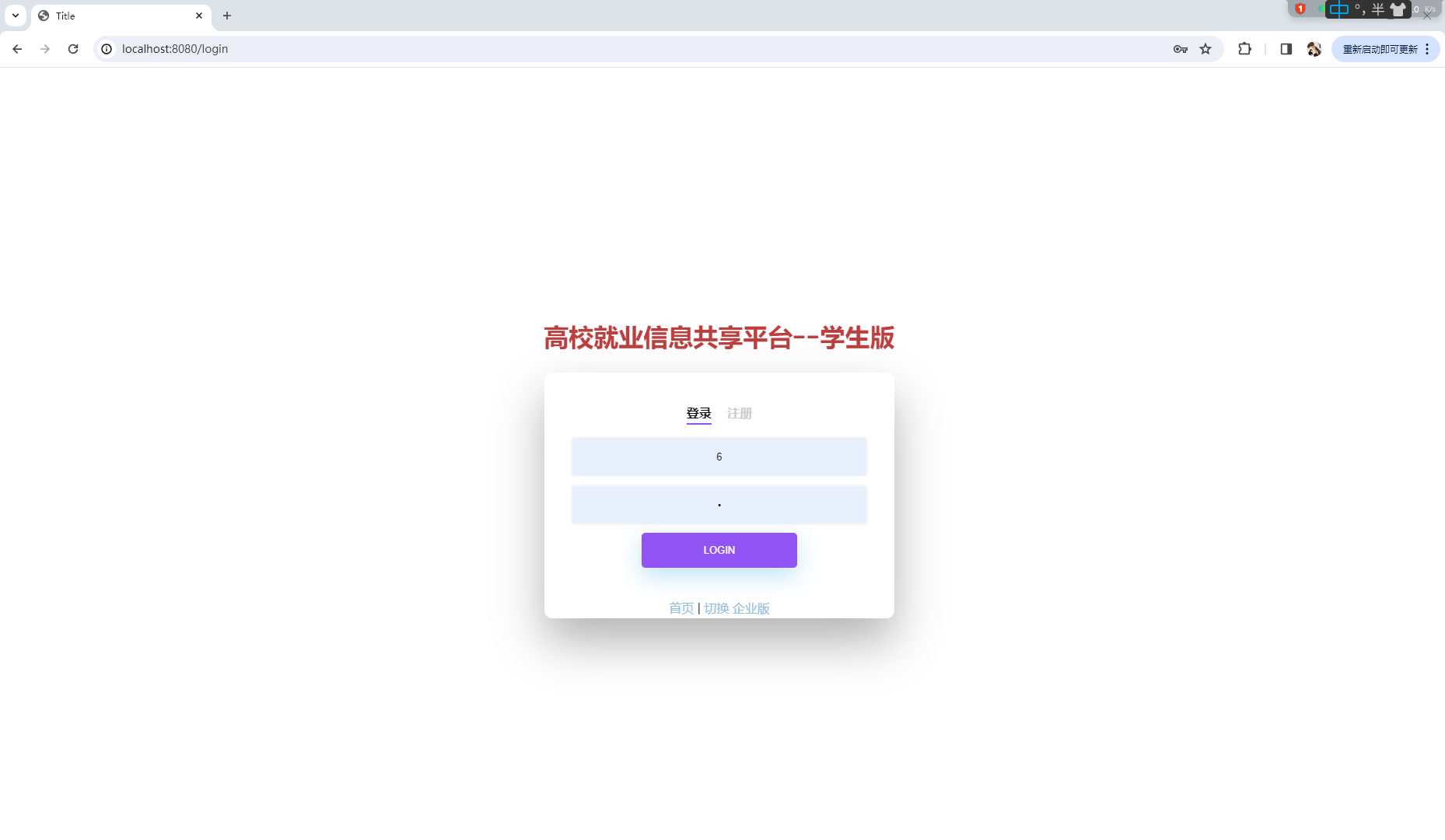Click the browser back arrow
1445x840 pixels.
17,49
